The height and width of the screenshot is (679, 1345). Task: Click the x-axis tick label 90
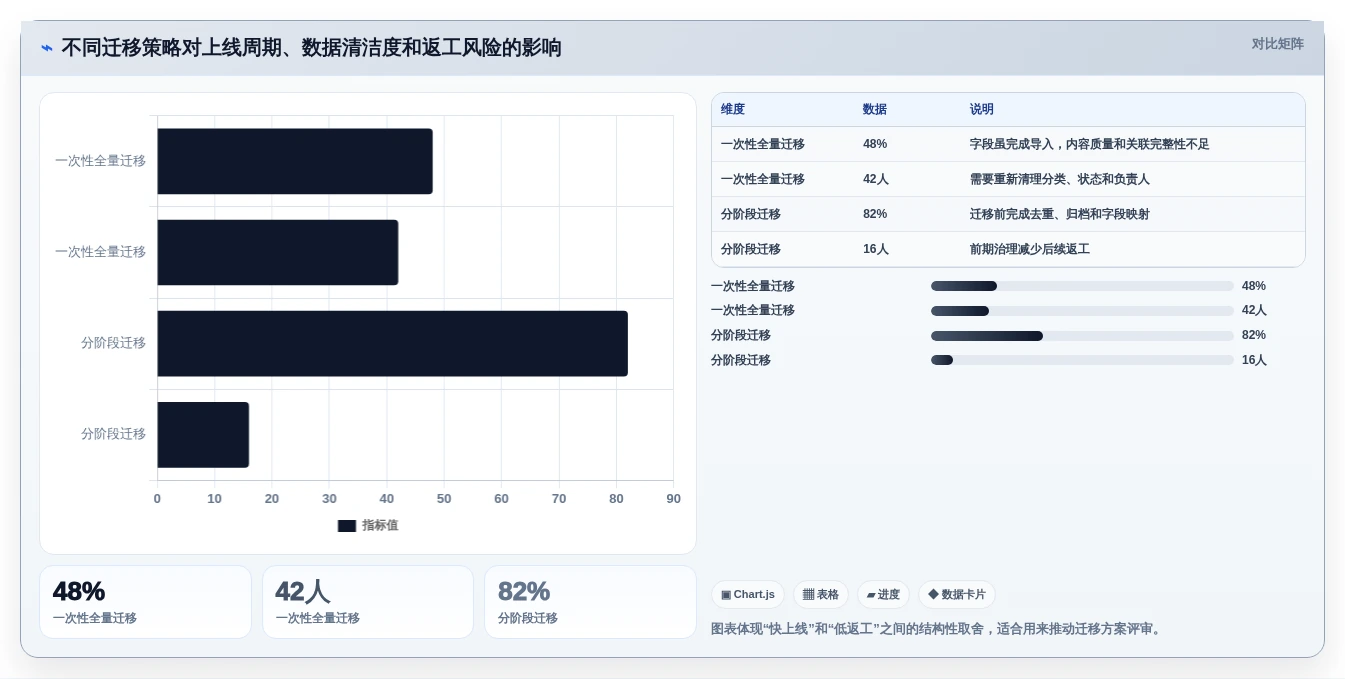[673, 498]
